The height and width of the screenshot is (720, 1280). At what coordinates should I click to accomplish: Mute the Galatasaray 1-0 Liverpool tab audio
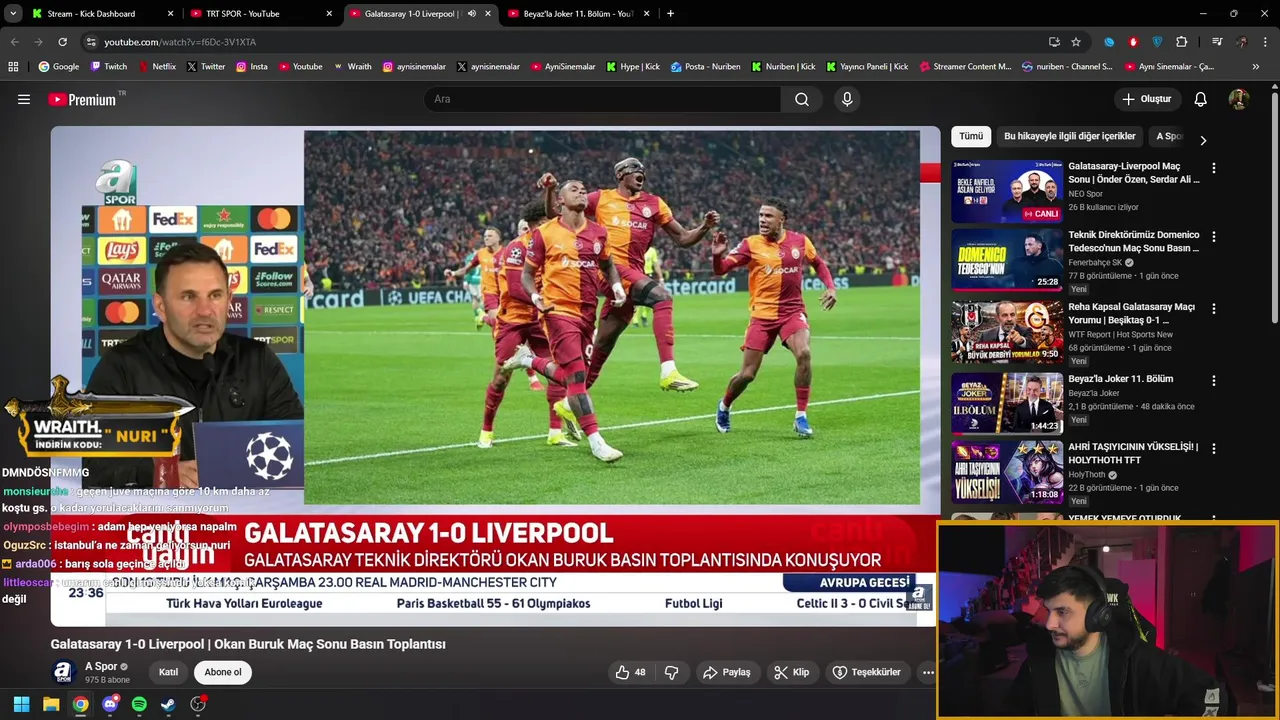click(x=472, y=14)
